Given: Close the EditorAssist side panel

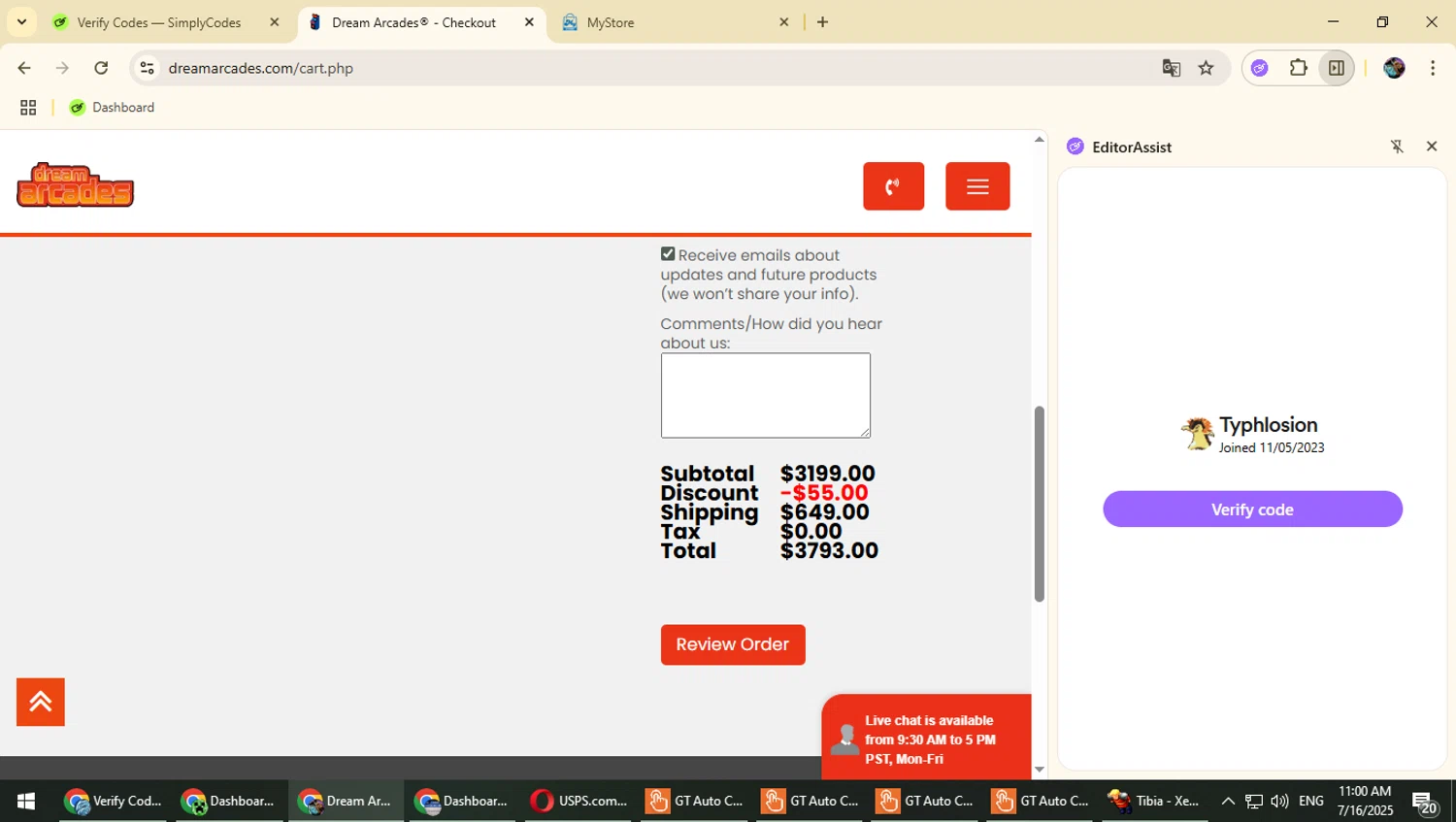Looking at the screenshot, I should pos(1431,147).
